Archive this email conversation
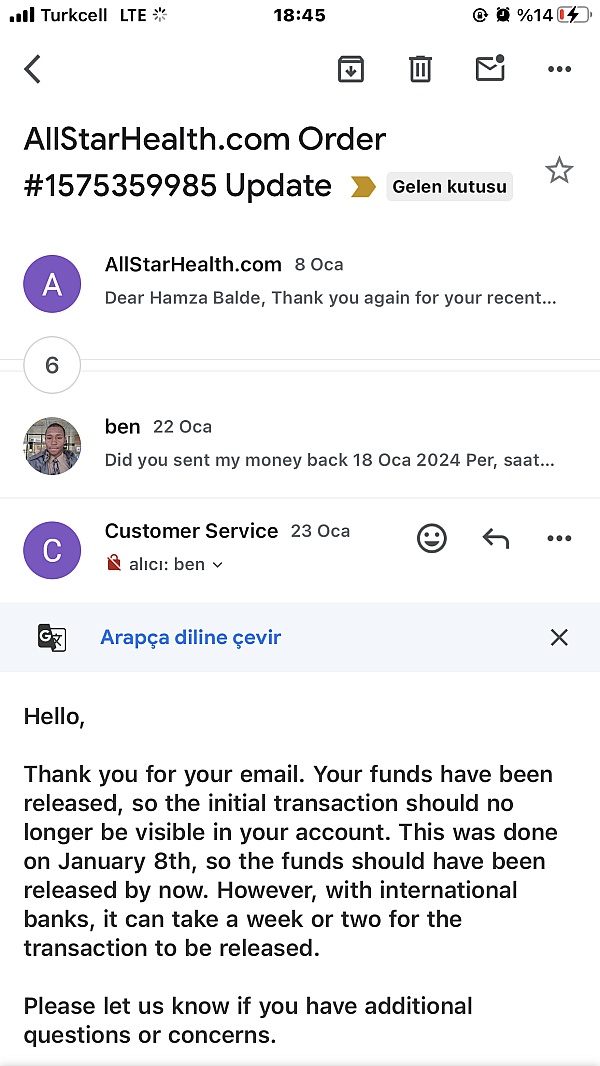Viewport: 600px width, 1066px height. click(350, 69)
